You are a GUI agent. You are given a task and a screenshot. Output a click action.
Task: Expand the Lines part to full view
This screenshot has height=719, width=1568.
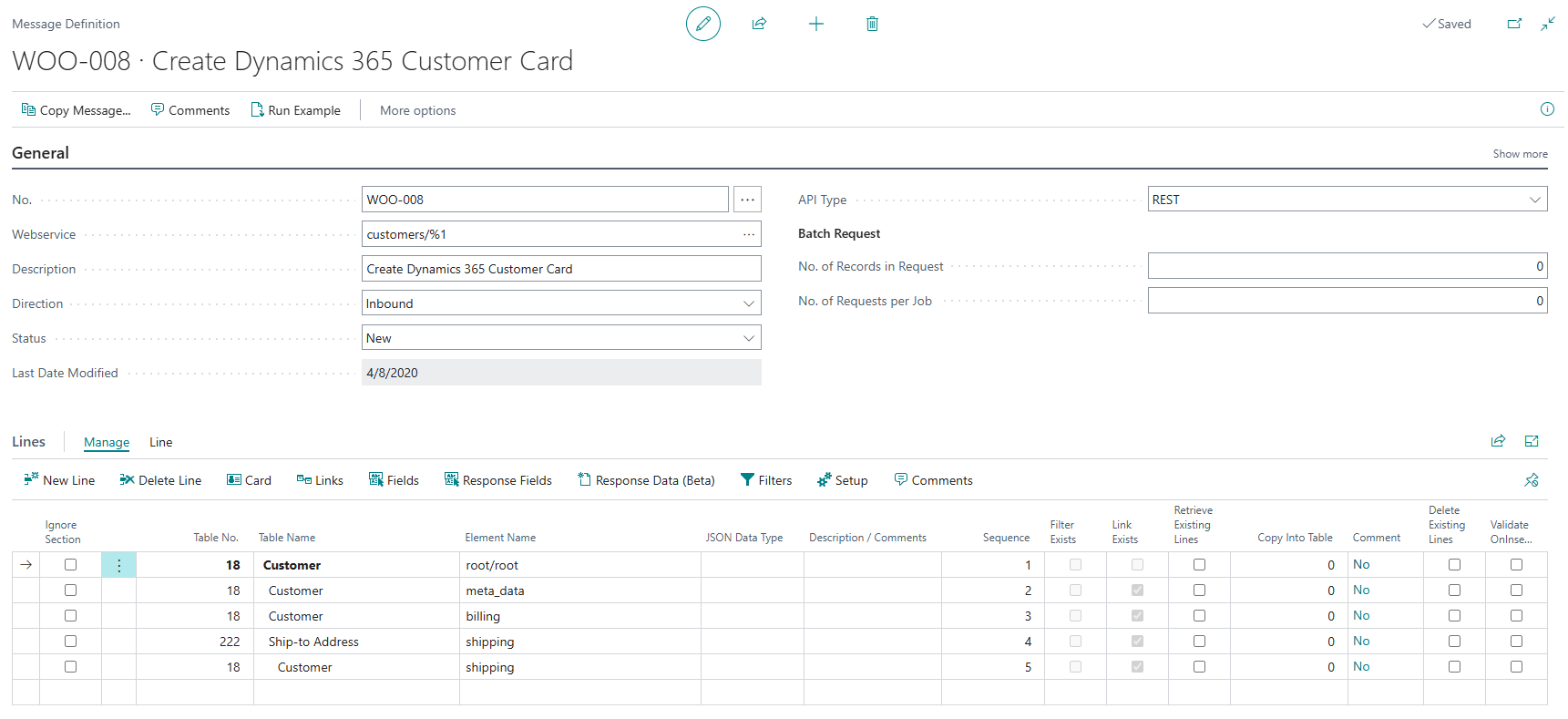click(1532, 441)
